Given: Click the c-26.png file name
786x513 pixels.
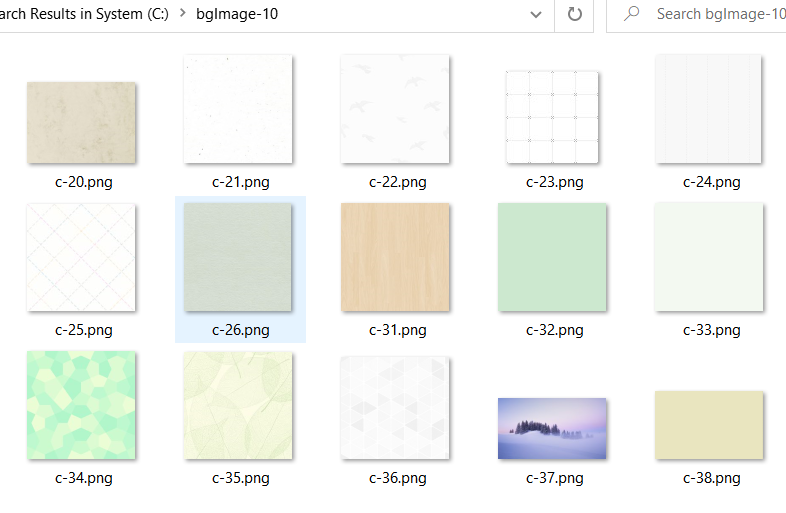Looking at the screenshot, I should tap(241, 330).
